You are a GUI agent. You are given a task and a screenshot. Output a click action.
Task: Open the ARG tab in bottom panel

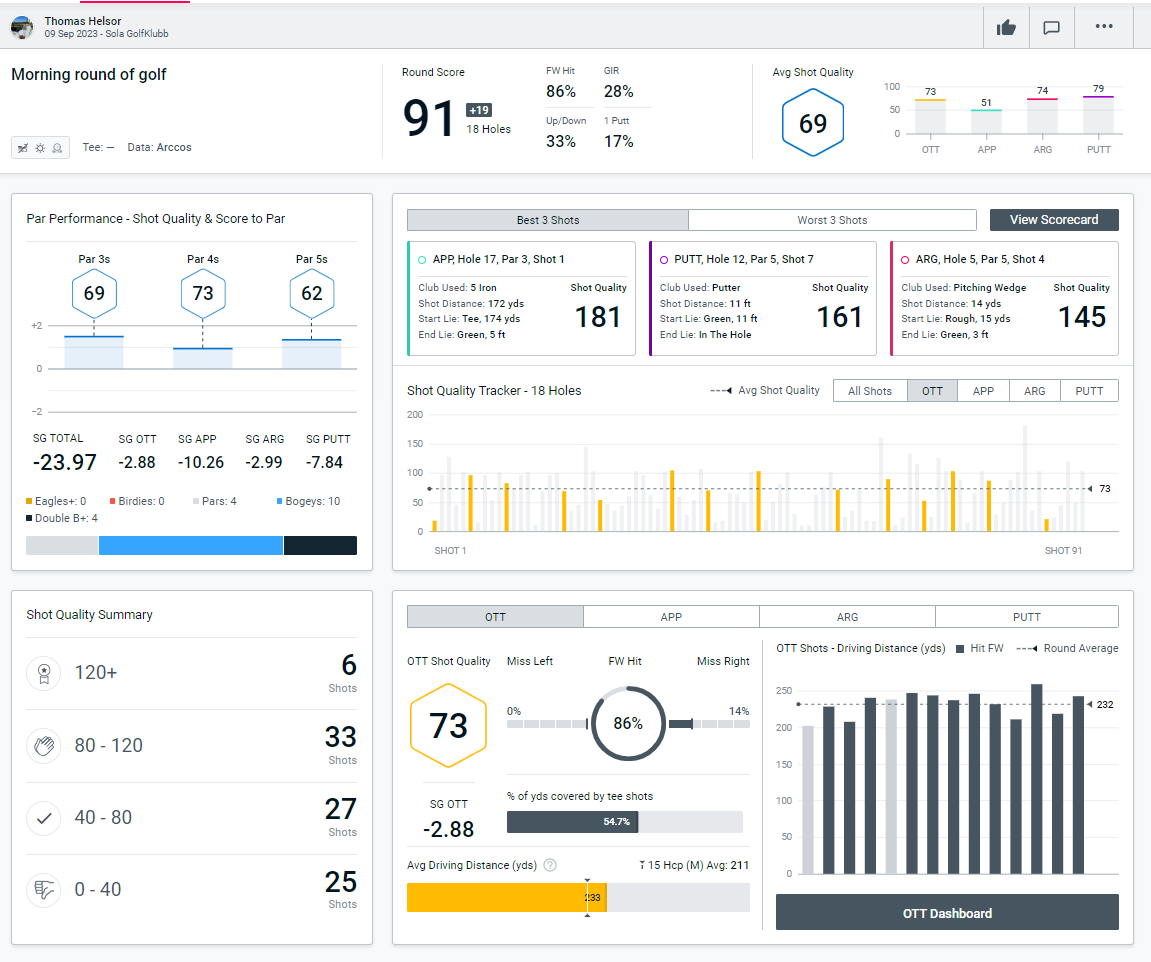pos(847,617)
